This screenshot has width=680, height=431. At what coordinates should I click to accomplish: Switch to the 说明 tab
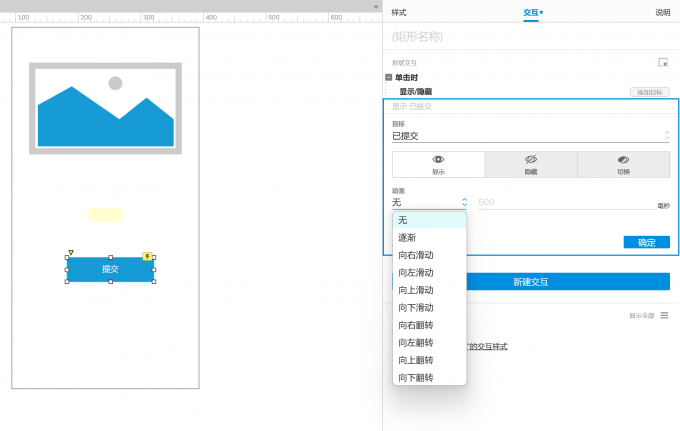662,13
